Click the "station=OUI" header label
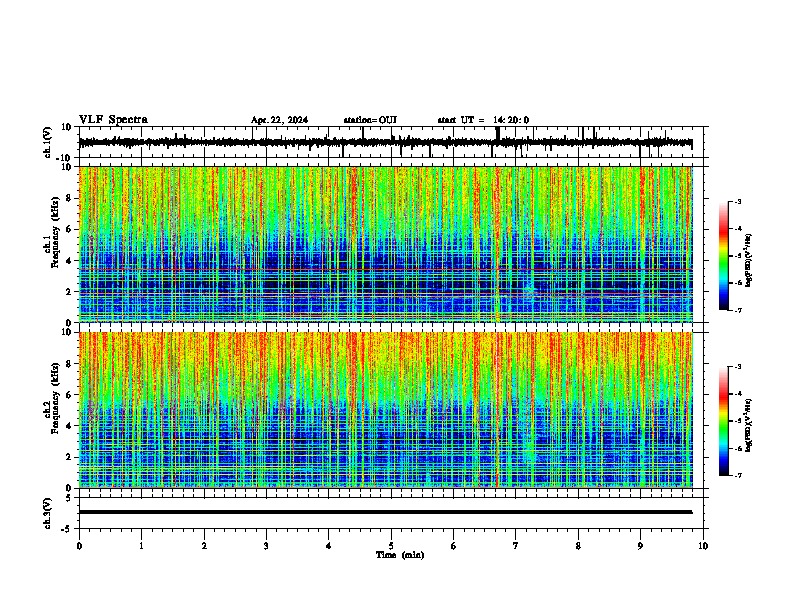 (x=370, y=120)
